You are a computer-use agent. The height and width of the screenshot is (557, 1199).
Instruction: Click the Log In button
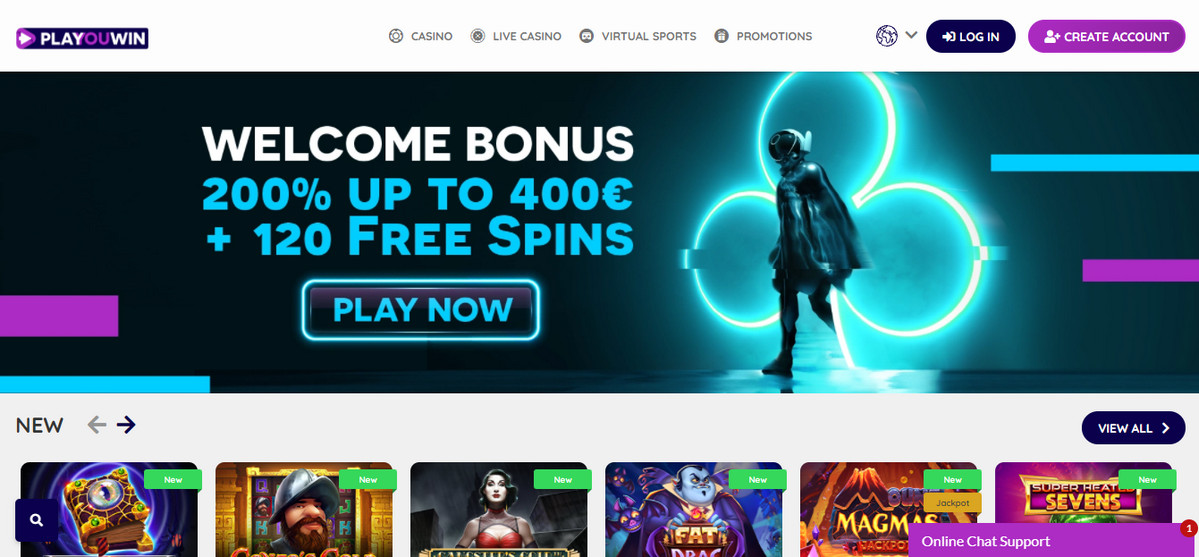coord(970,36)
